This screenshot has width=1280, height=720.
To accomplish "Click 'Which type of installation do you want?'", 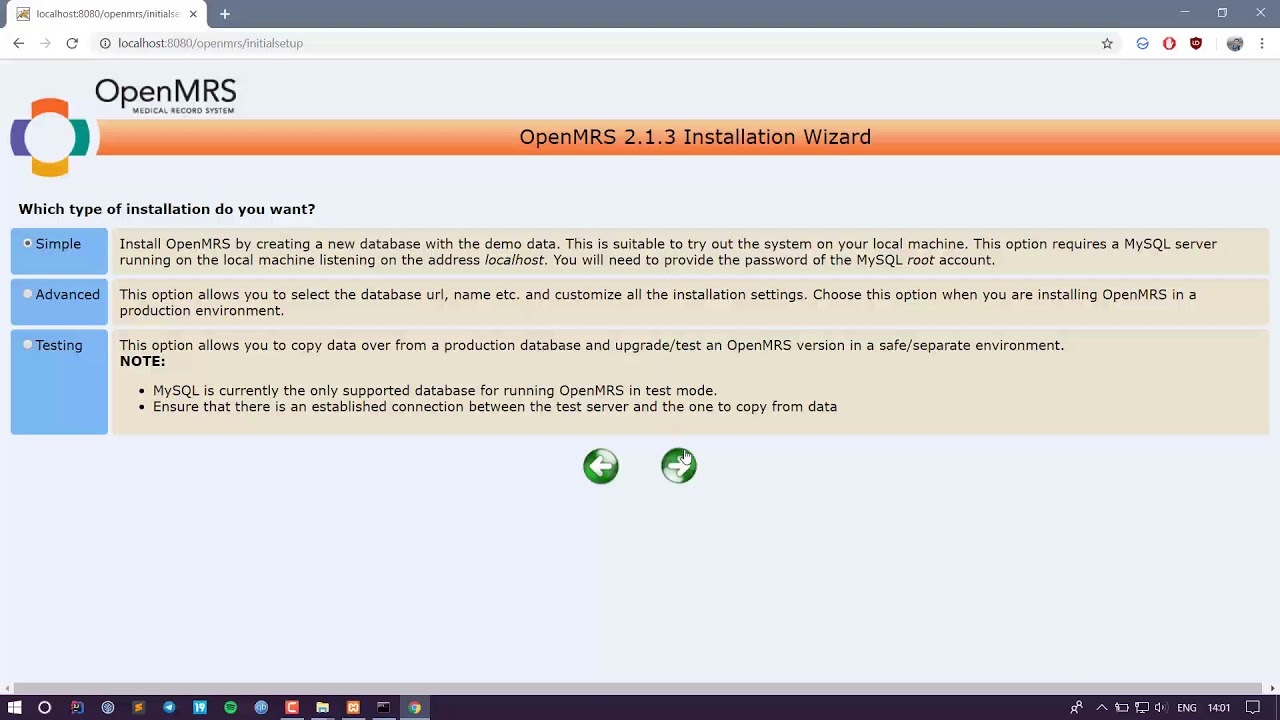I will point(167,209).
